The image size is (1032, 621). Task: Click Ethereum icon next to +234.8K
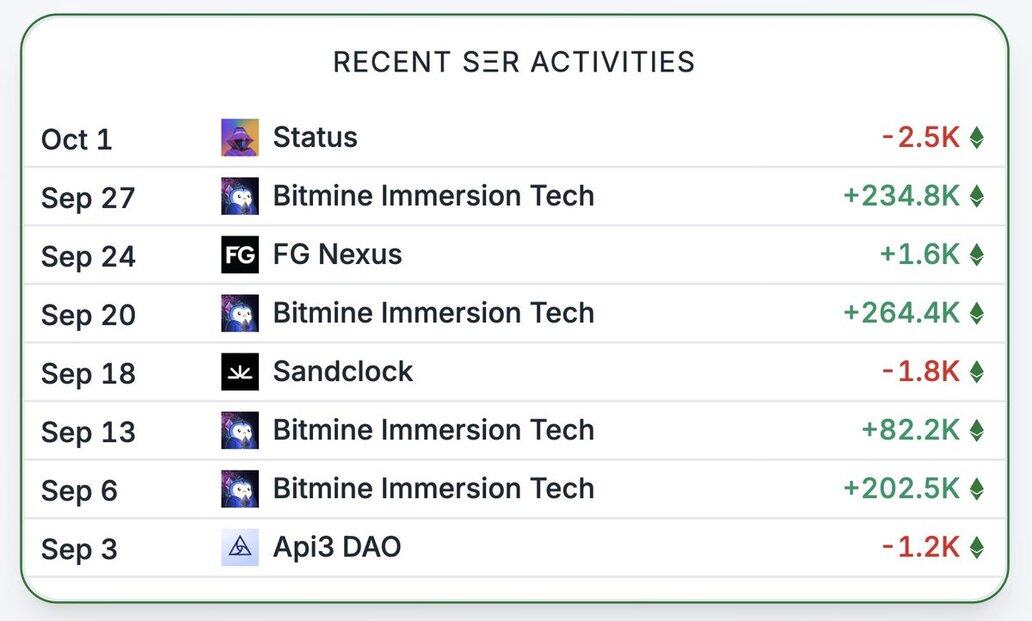point(976,196)
